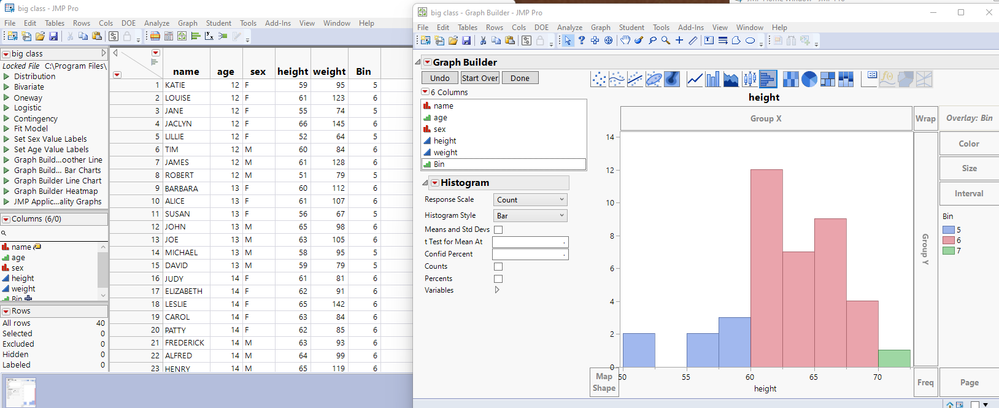
Task: Open DOE menu in data table window
Action: point(128,23)
